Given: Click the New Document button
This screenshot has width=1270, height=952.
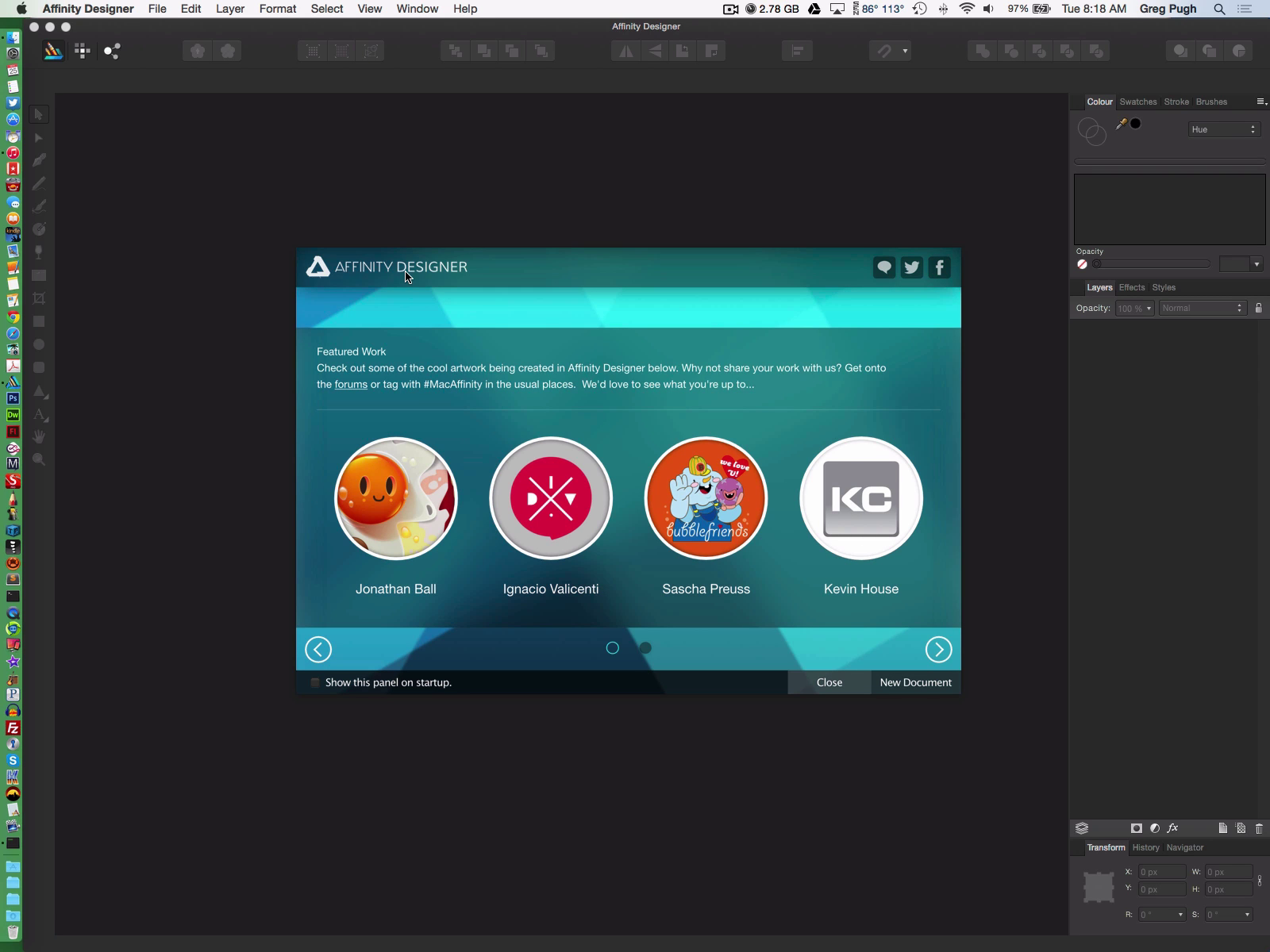Looking at the screenshot, I should click(x=916, y=682).
